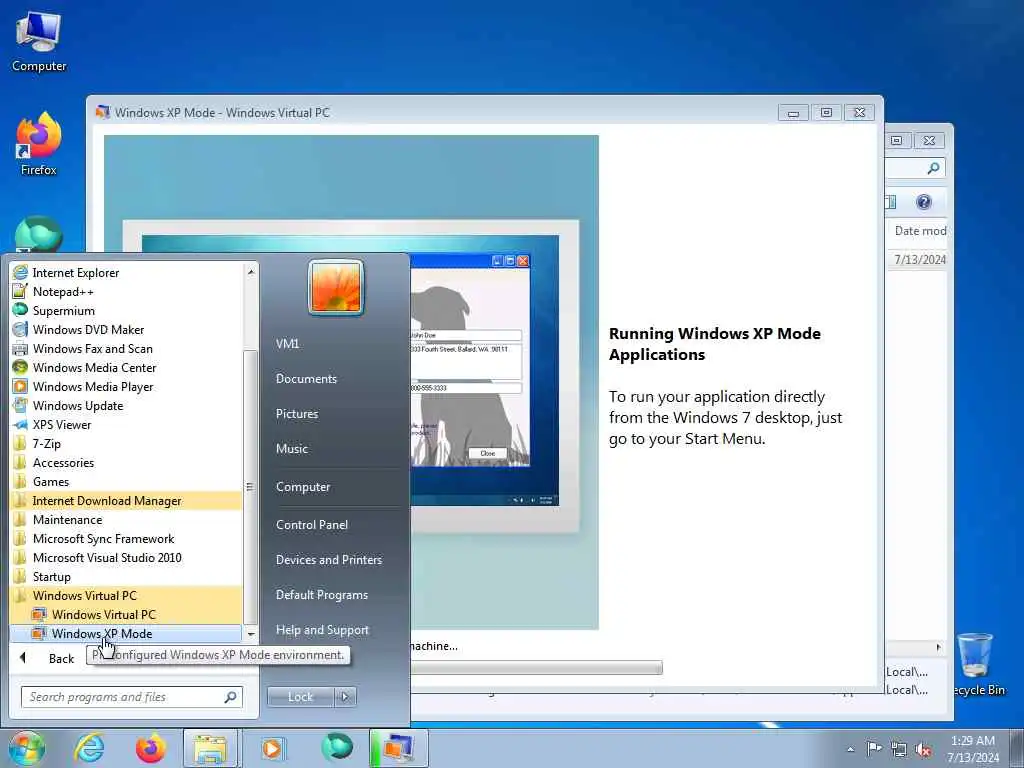Select the Windows Virtual PC taskbar button
The height and width of the screenshot is (768, 1024).
coord(398,748)
